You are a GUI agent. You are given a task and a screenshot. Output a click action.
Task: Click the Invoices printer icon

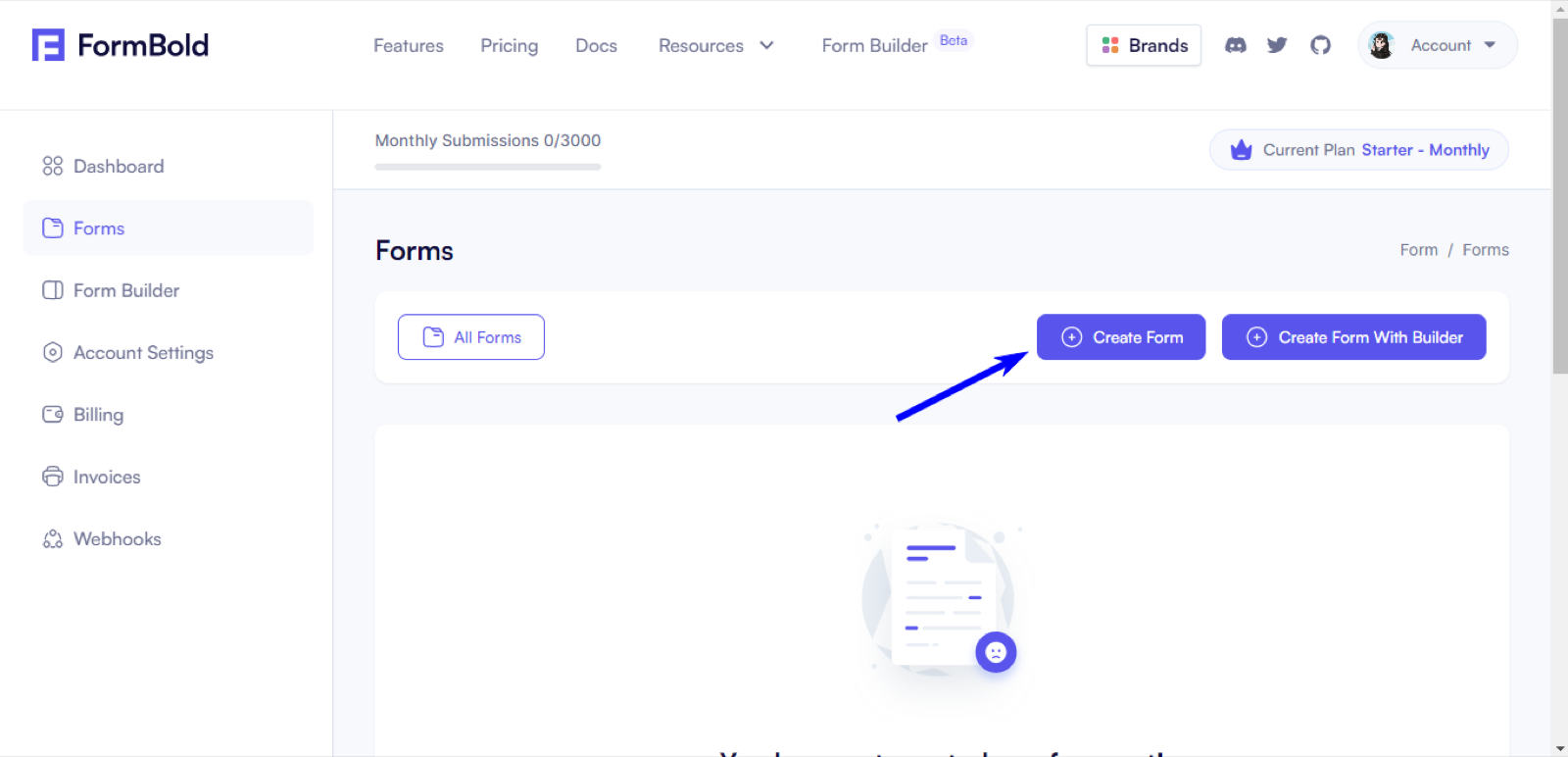pyautogui.click(x=53, y=477)
